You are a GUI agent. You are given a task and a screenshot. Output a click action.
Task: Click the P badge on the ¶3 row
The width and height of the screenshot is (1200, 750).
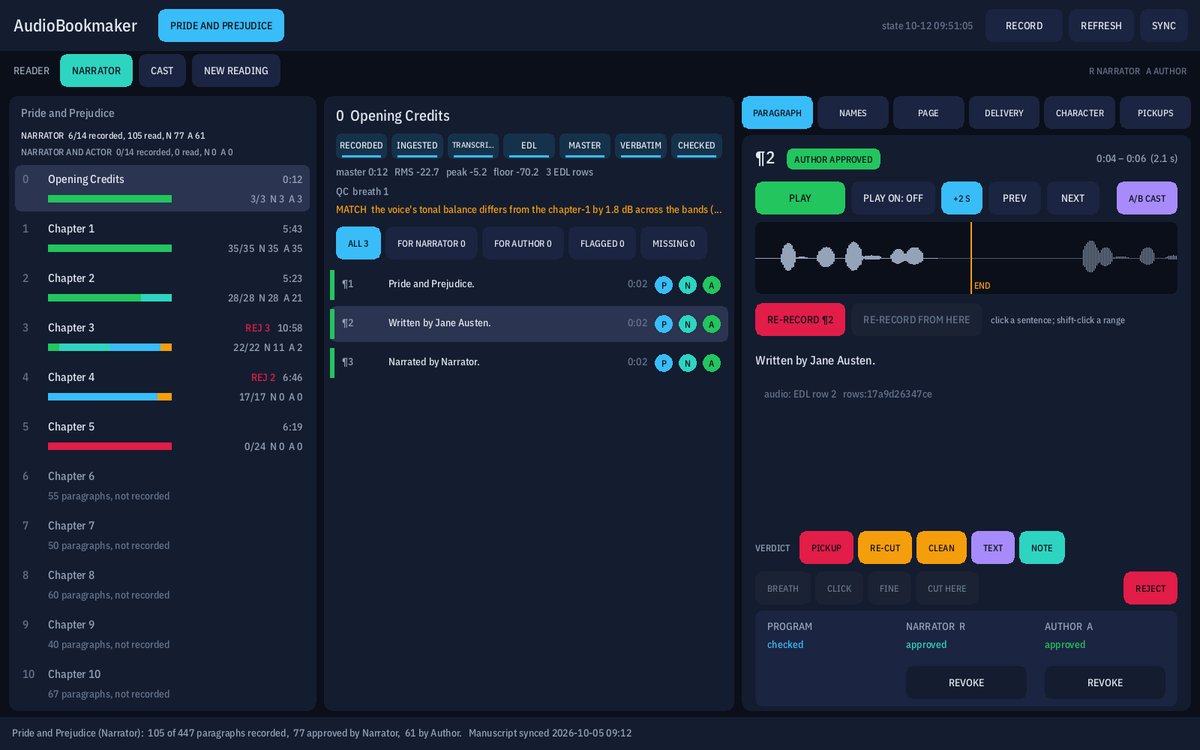pyautogui.click(x=664, y=363)
